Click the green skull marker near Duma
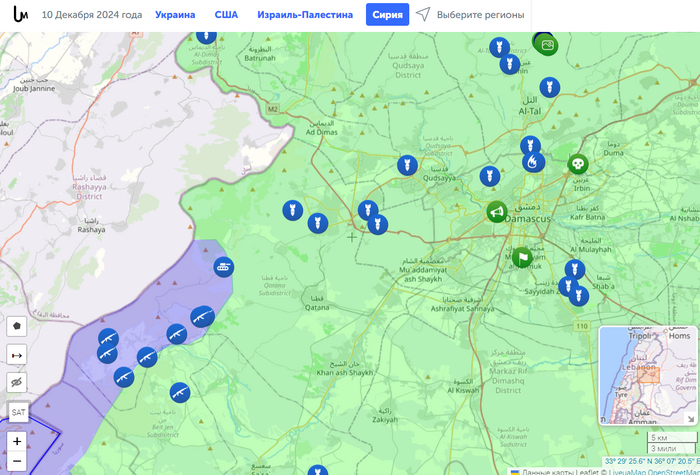 click(x=578, y=164)
